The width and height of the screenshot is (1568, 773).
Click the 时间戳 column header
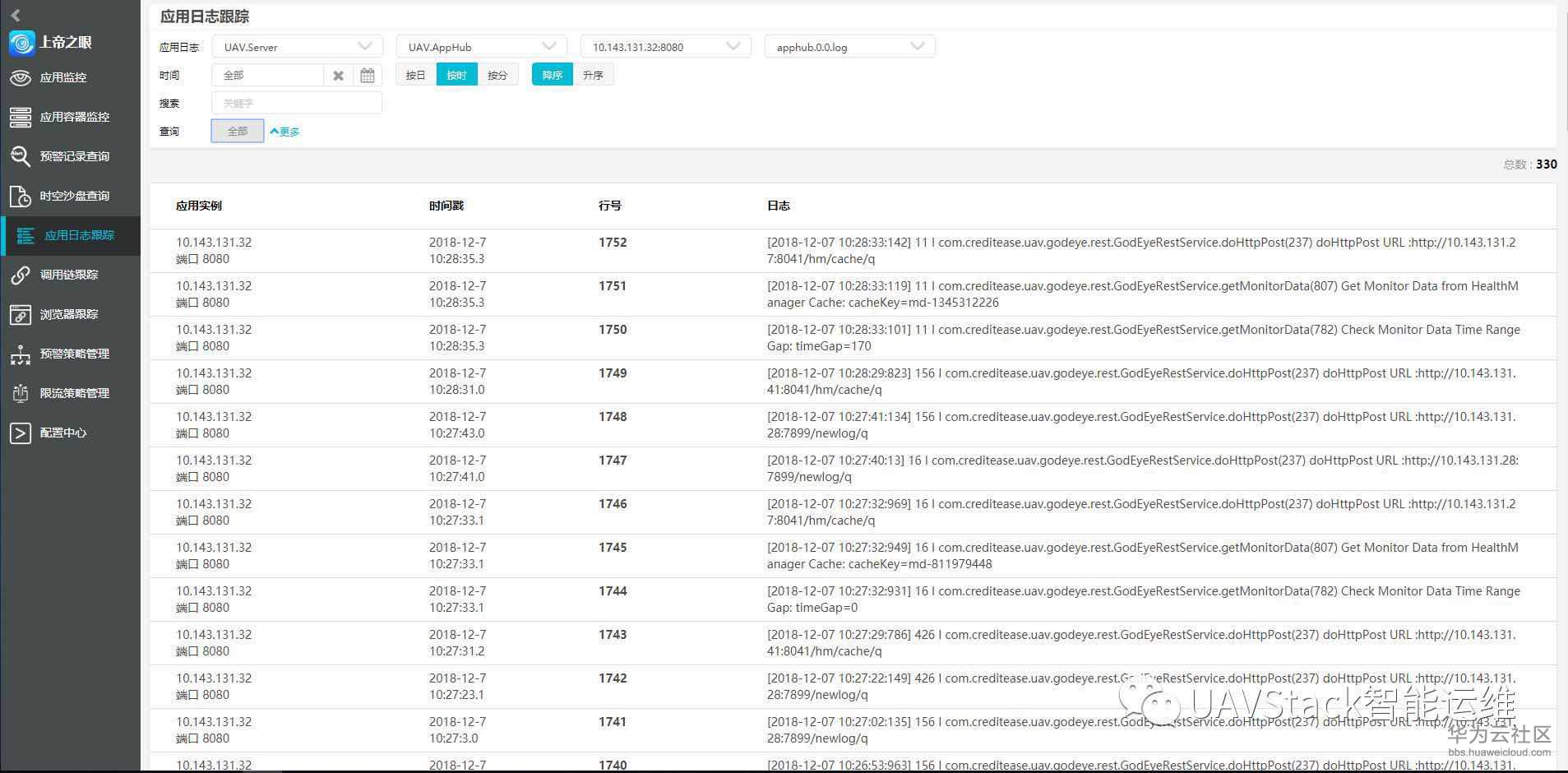click(x=446, y=206)
